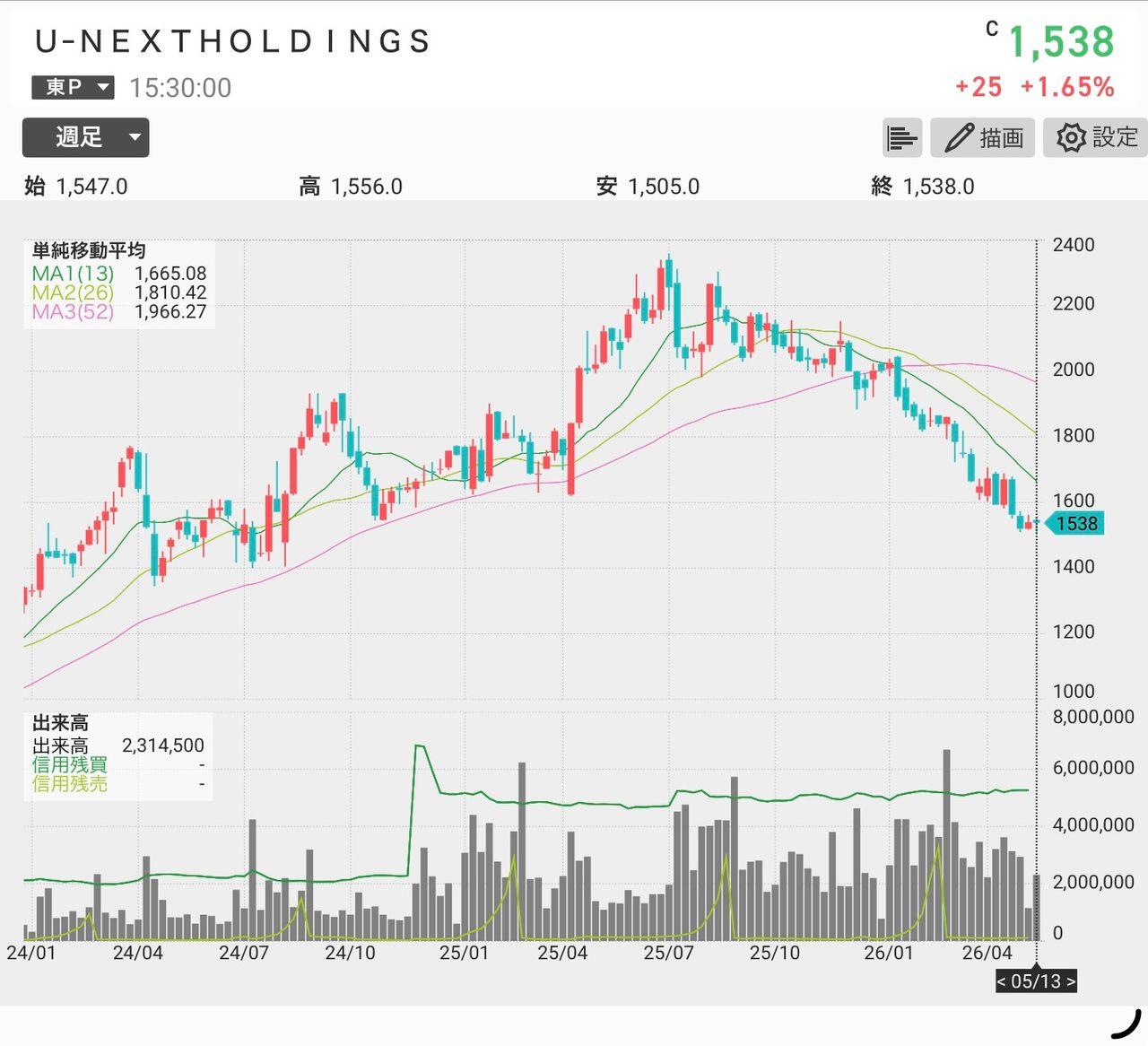1148x1046 pixels.
Task: Click the 1800 price axis label
Action: pyautogui.click(x=1074, y=435)
